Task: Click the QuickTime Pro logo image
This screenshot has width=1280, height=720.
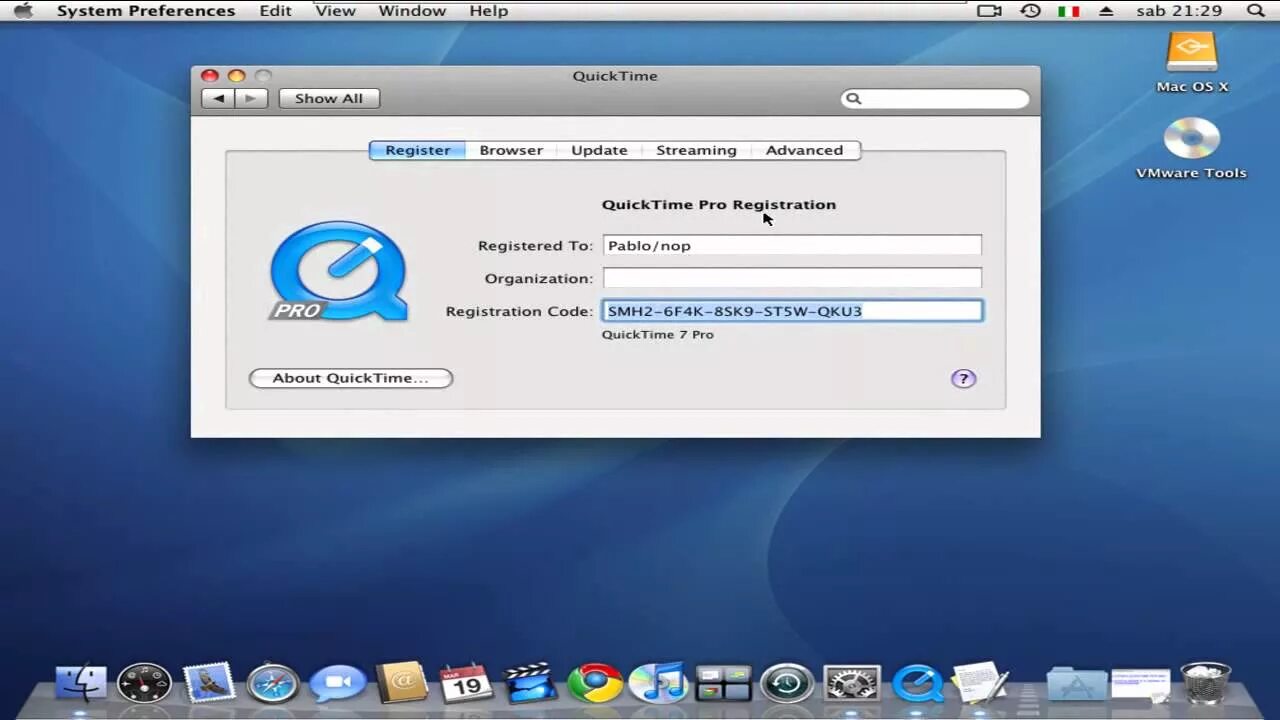Action: coord(338,271)
